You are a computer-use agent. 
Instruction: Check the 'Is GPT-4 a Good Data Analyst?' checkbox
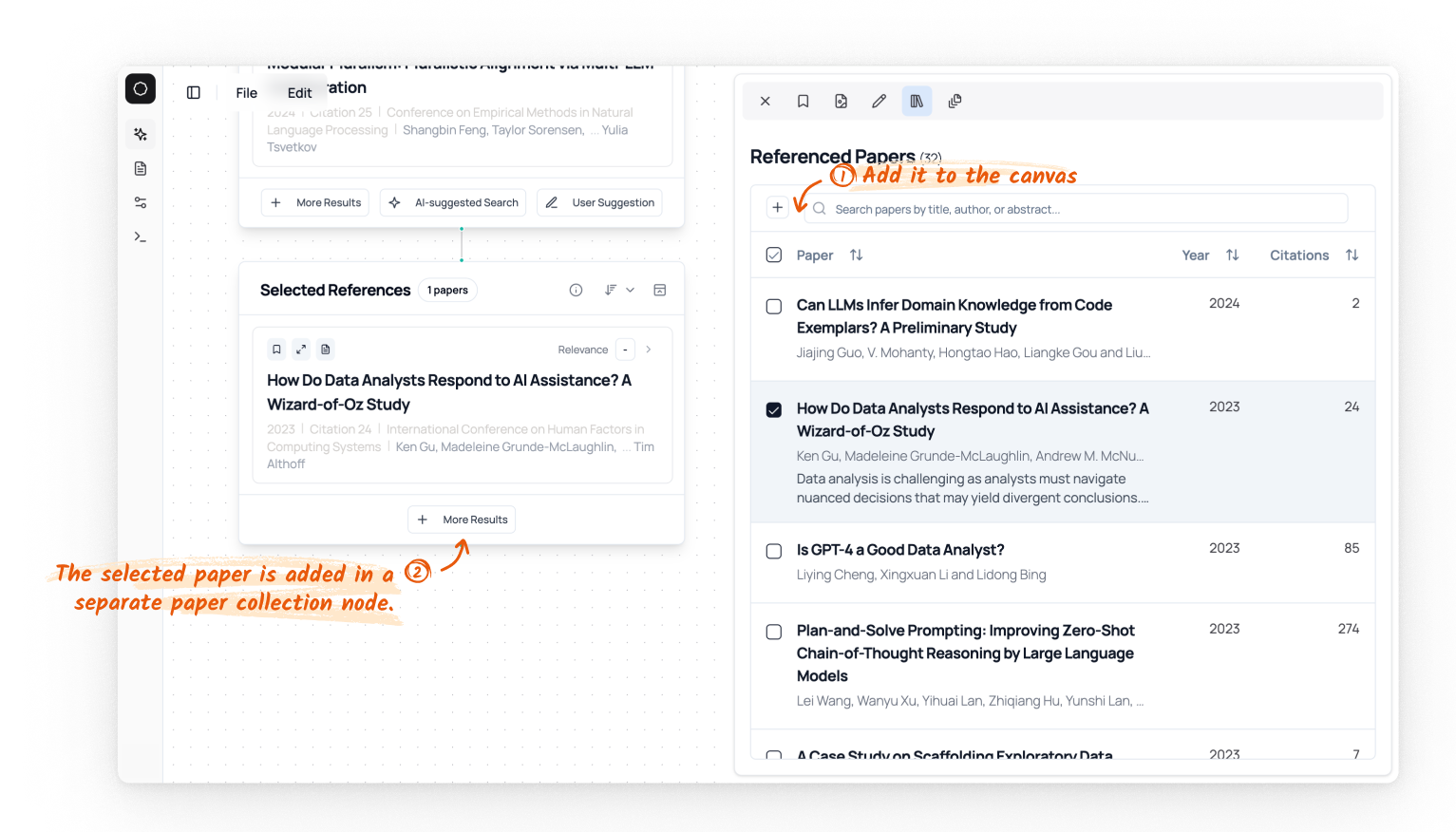tap(774, 552)
